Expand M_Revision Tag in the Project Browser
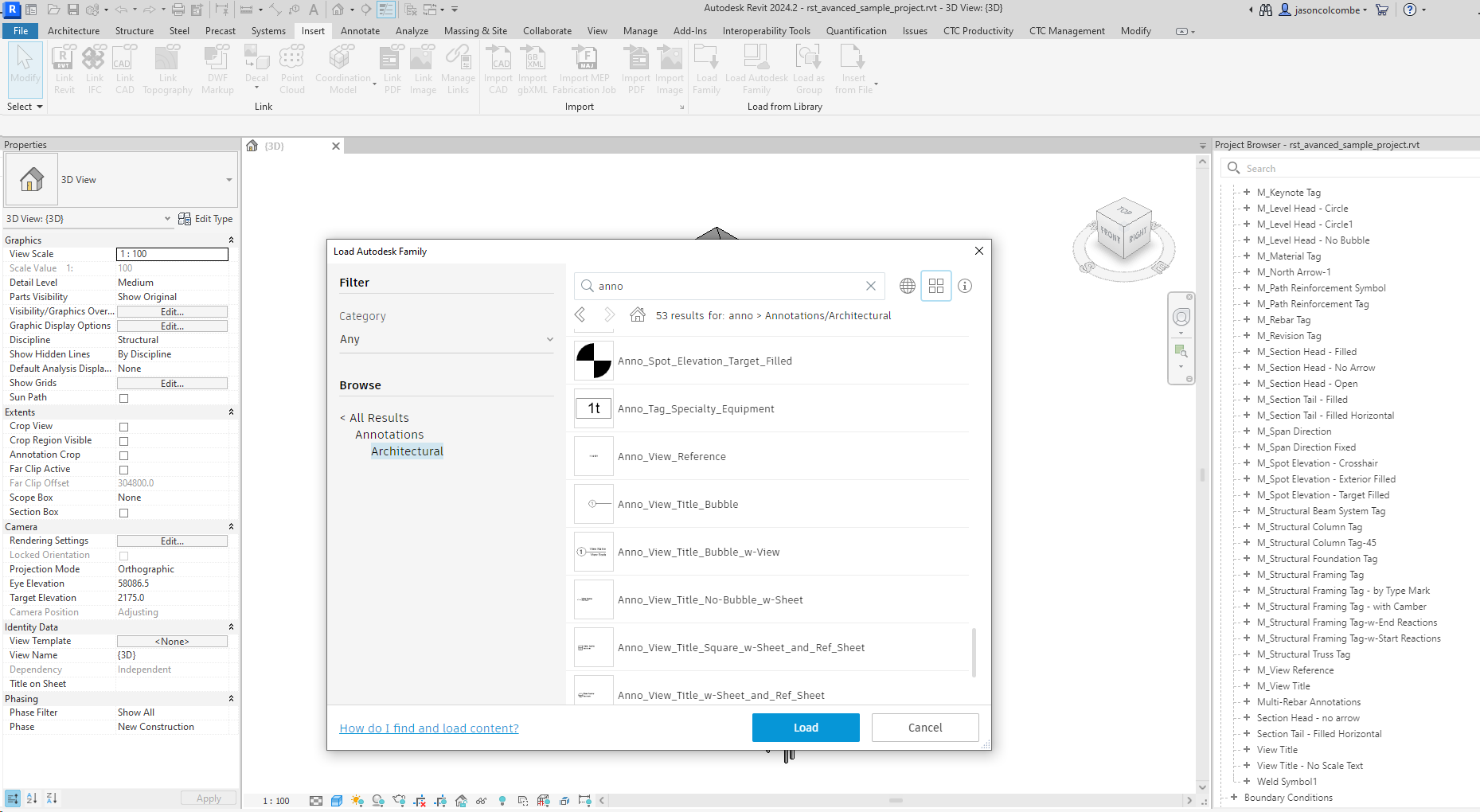Image resolution: width=1480 pixels, height=812 pixels. pyautogui.click(x=1246, y=336)
